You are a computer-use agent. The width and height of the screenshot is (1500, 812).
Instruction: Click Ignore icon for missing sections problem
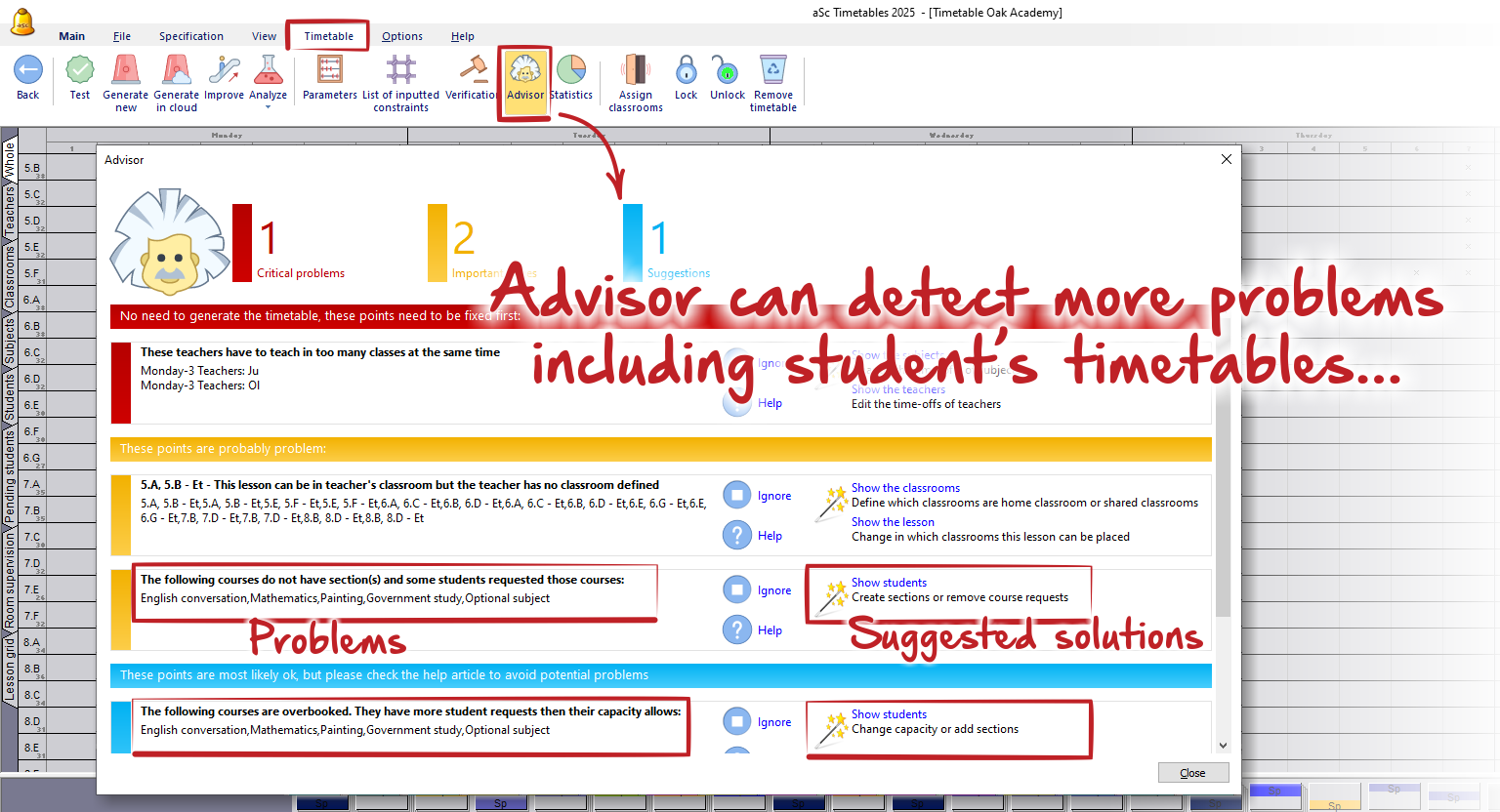[x=737, y=590]
